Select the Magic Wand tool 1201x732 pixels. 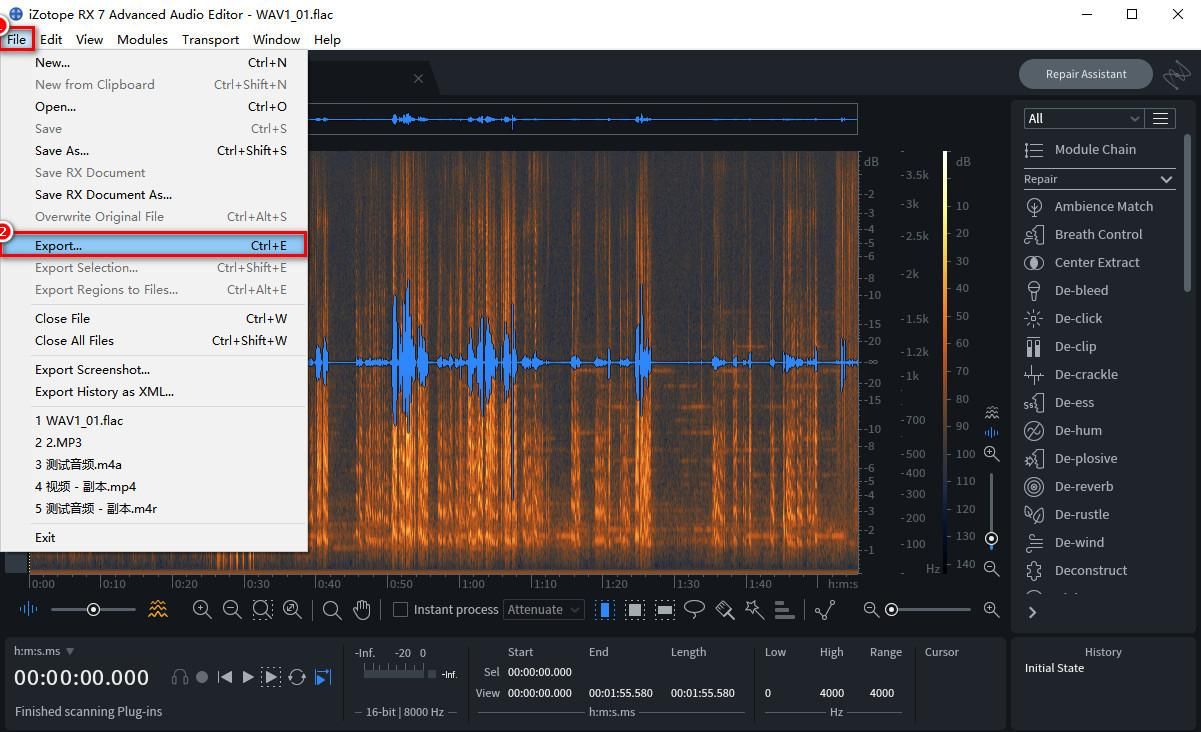click(x=755, y=609)
